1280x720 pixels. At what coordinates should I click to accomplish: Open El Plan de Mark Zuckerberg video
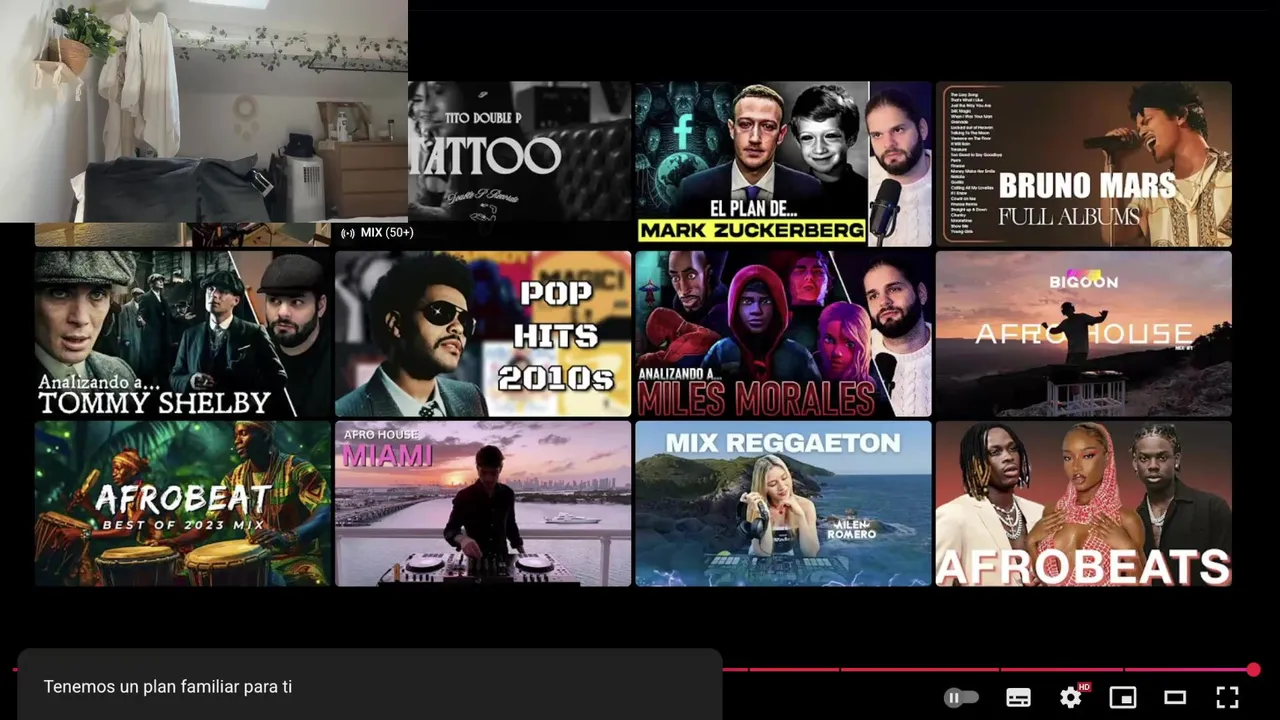pyautogui.click(x=783, y=164)
